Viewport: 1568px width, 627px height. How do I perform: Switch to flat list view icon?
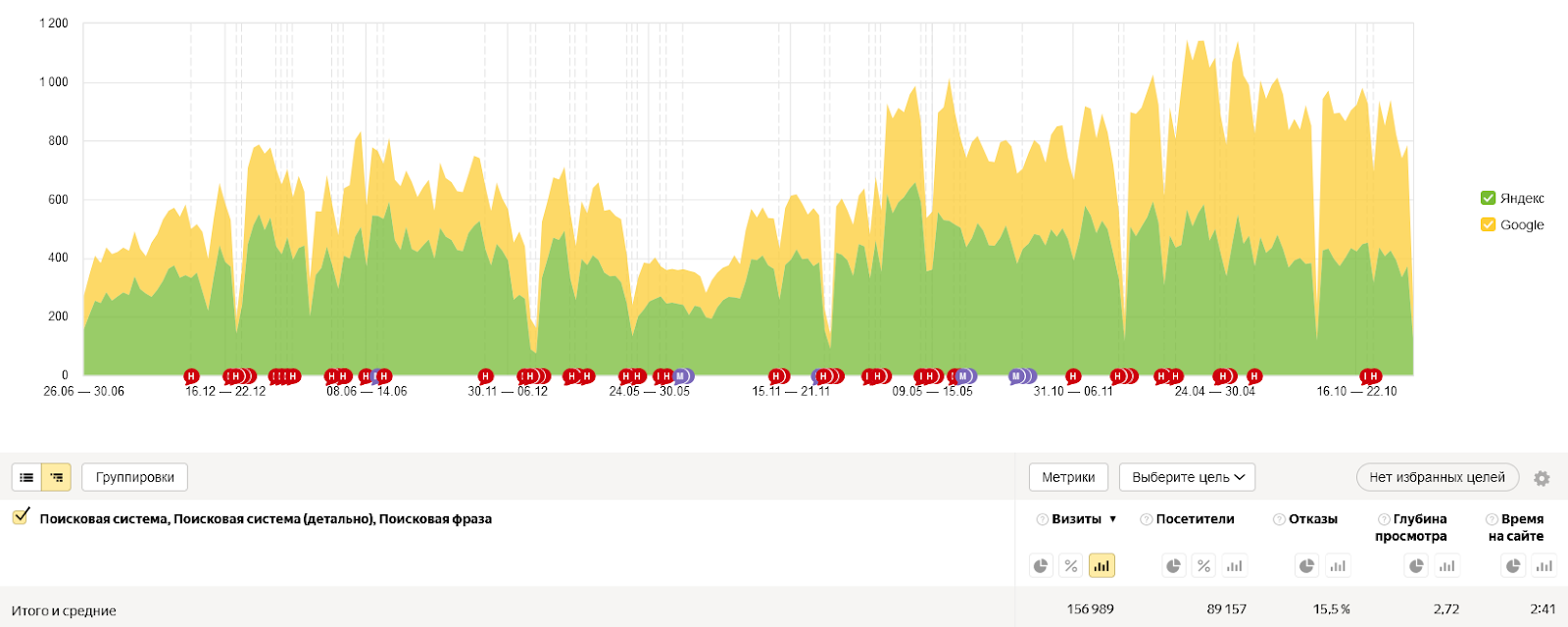[26, 477]
